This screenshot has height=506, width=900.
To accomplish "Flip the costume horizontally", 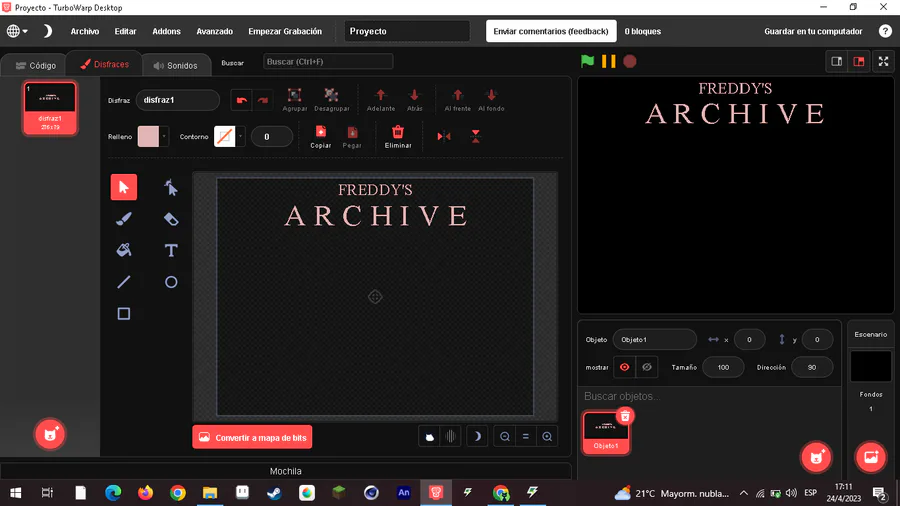I will tap(444, 137).
